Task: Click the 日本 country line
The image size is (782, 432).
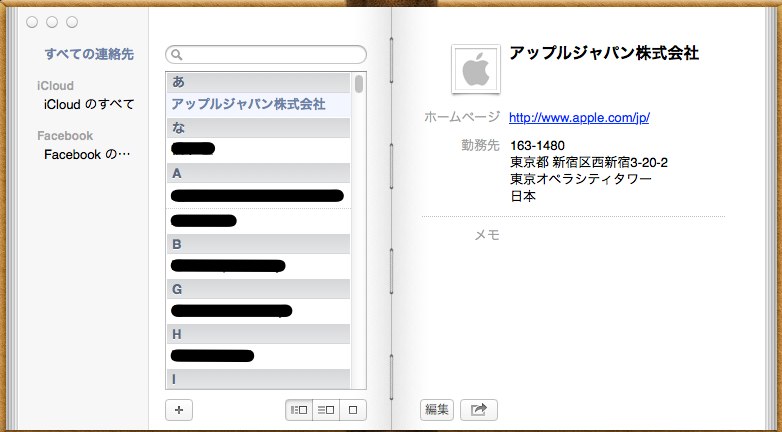Action: point(523,196)
